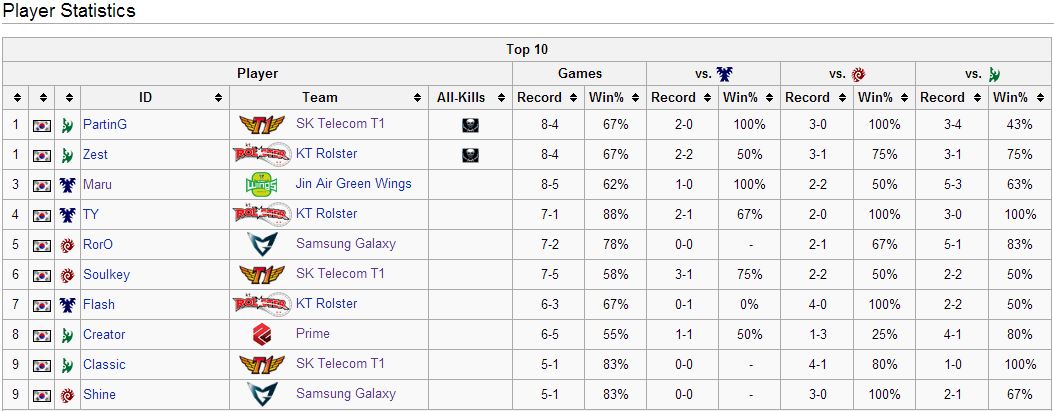Click Samsung Galaxy link in Shine's row
This screenshot has height=411, width=1054.
point(345,394)
